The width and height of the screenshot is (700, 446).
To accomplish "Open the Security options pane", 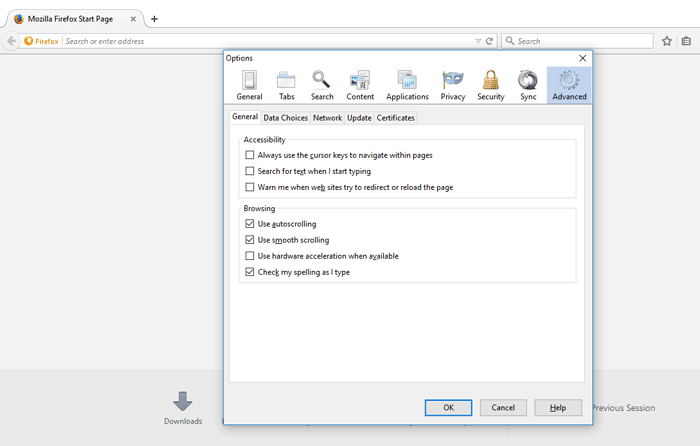I will [491, 85].
